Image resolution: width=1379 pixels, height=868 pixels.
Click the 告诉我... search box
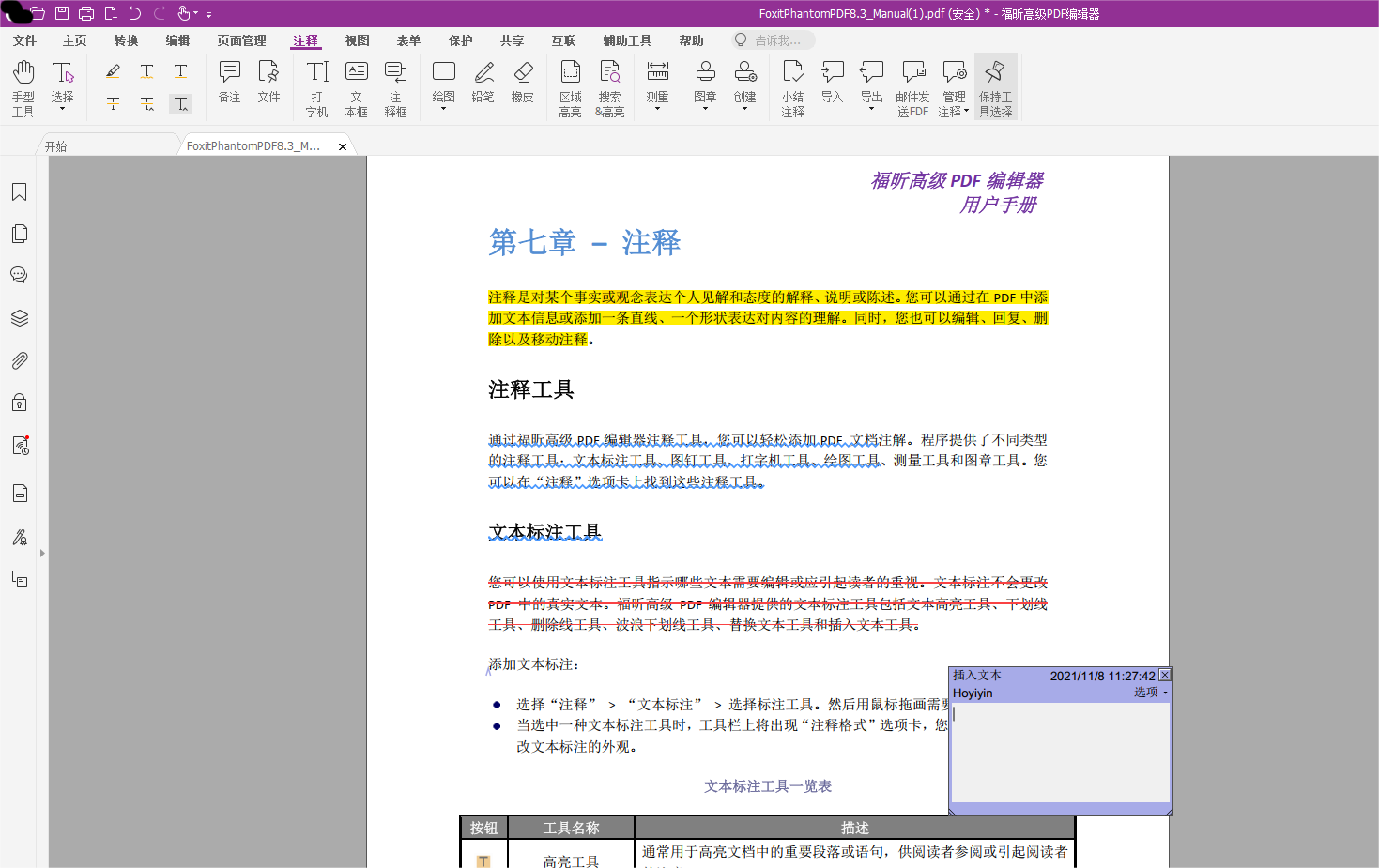tap(774, 40)
